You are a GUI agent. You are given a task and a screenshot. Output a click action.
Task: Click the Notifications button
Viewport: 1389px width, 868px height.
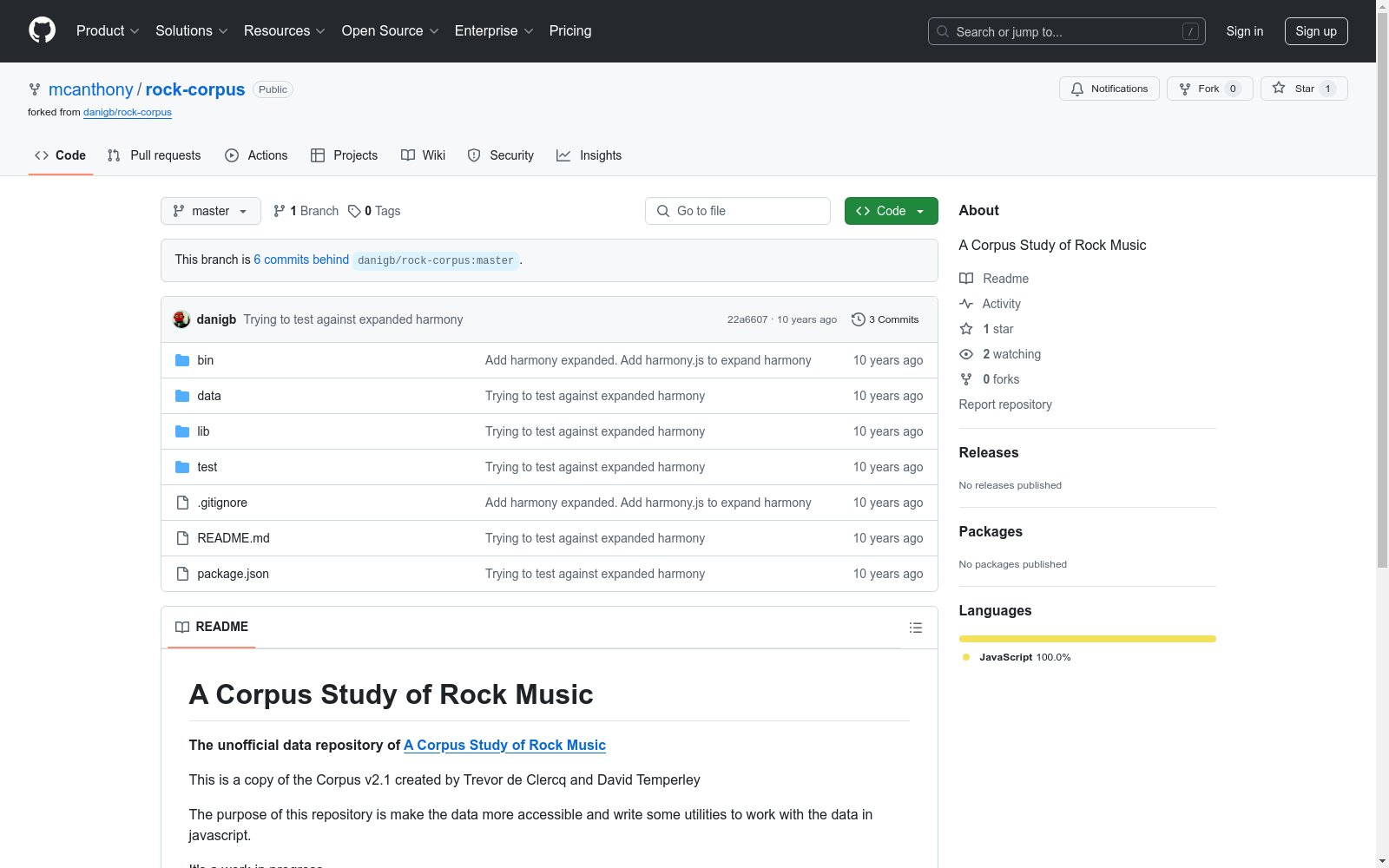click(1109, 89)
